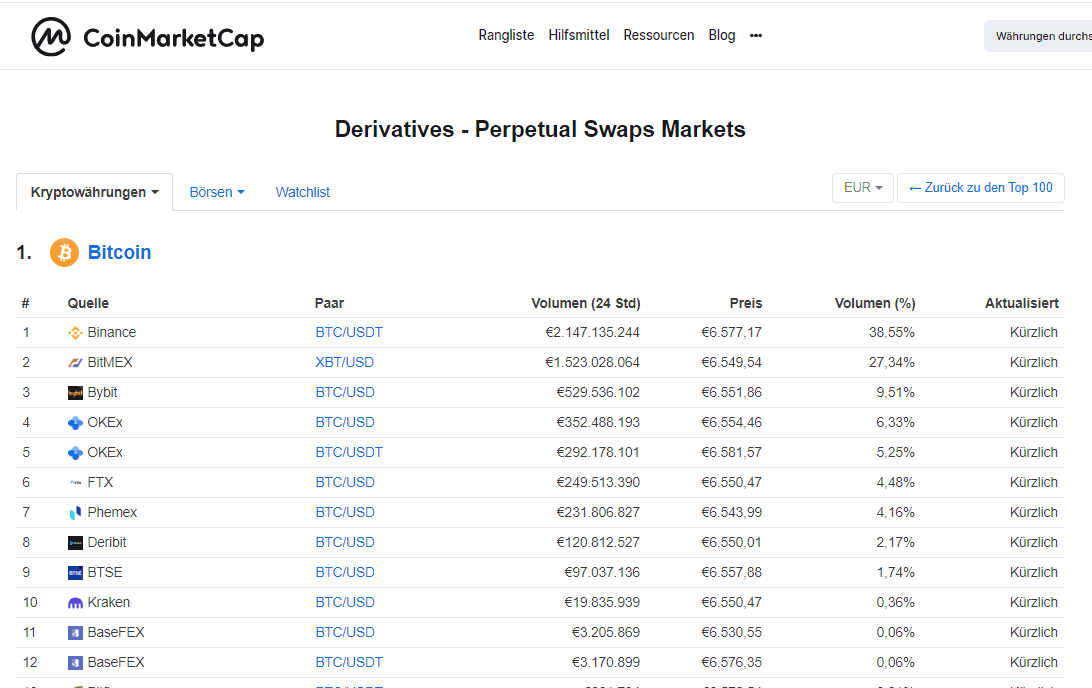This screenshot has width=1092, height=688.
Task: Open the Kryptowährungen dropdown tab
Action: click(x=95, y=192)
